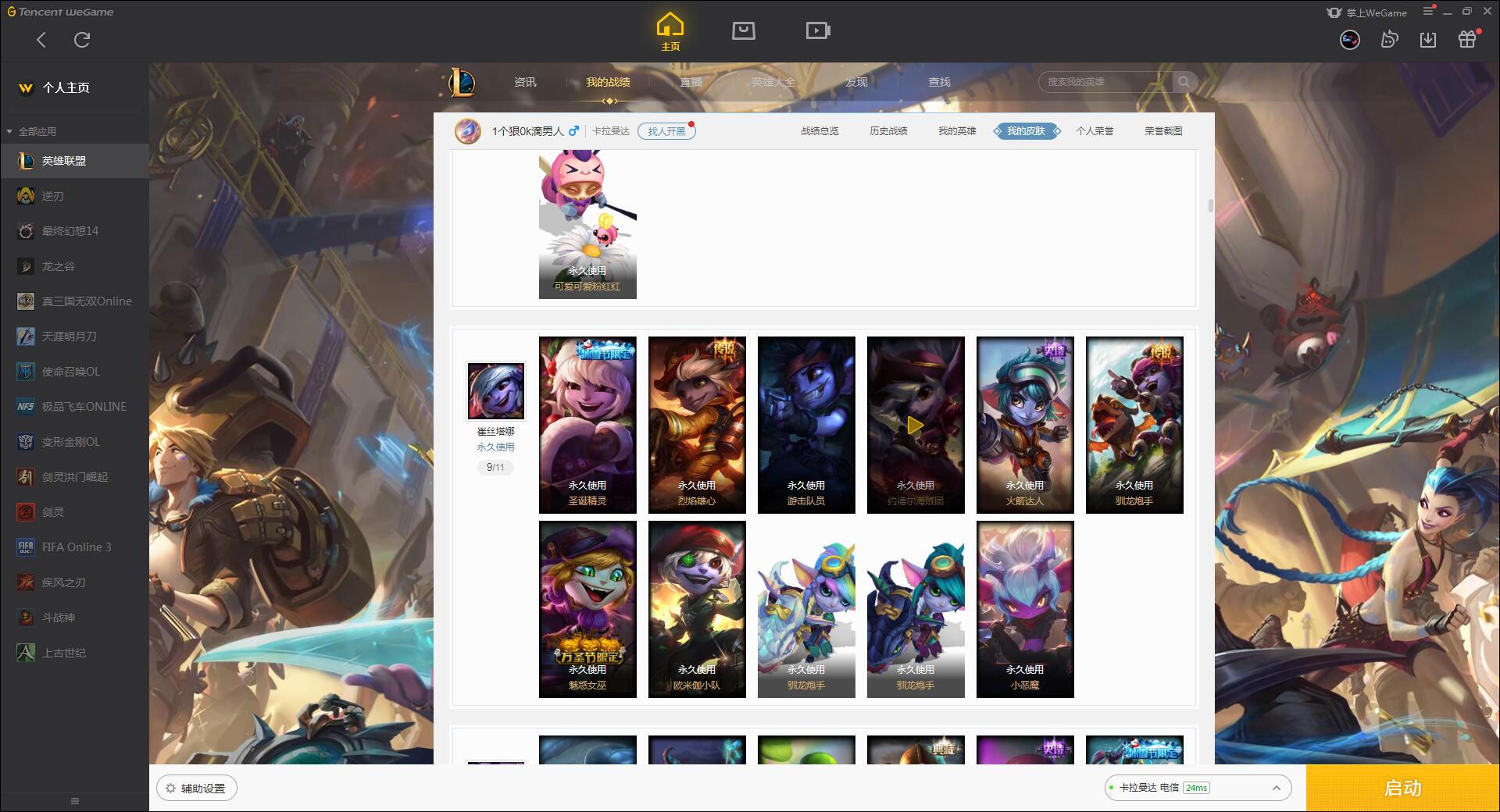Select 上古世纪 in the game list
This screenshot has height=812, width=1500.
click(74, 653)
